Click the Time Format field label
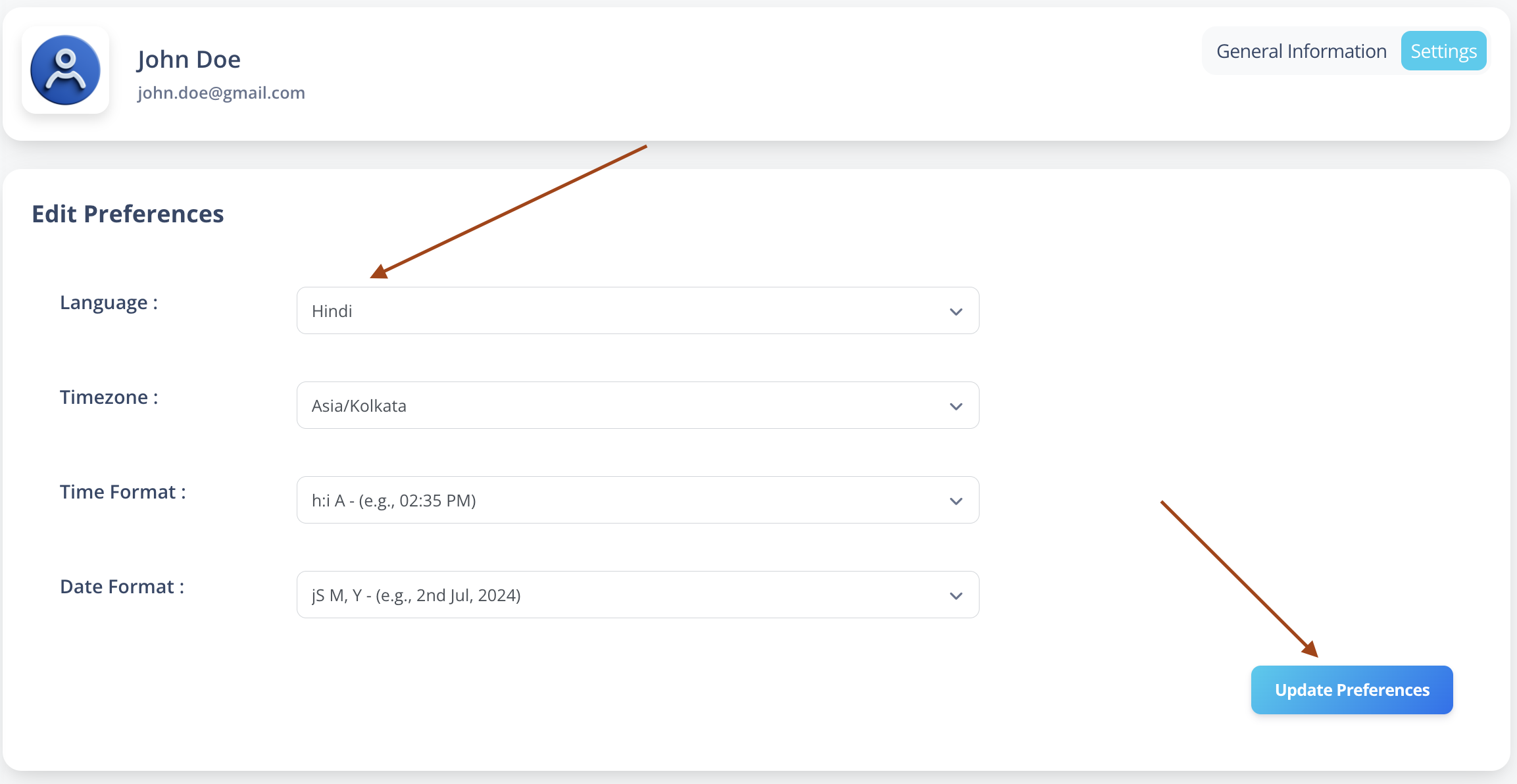 coord(123,492)
